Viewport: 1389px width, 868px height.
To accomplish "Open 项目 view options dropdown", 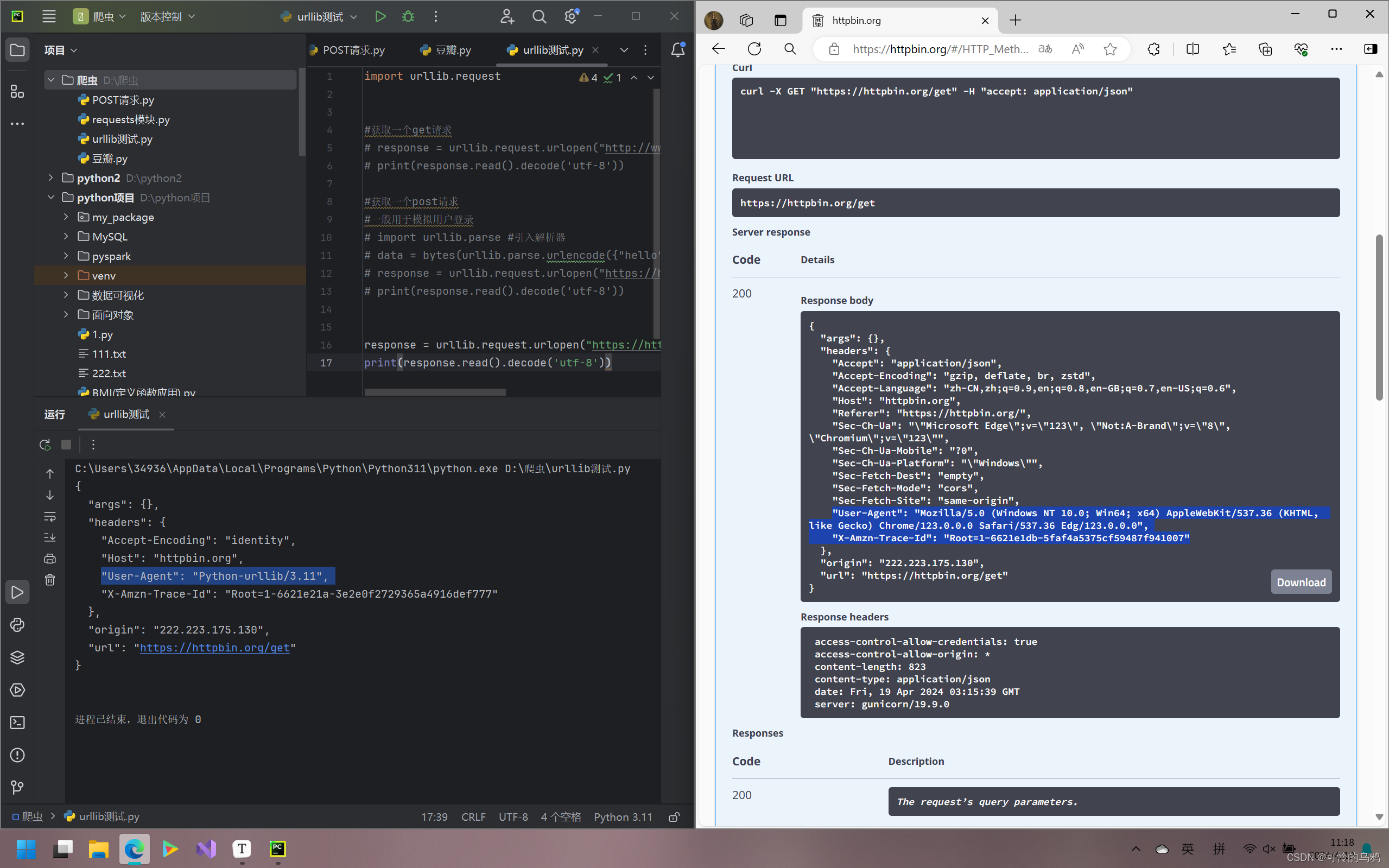I will coord(60,50).
